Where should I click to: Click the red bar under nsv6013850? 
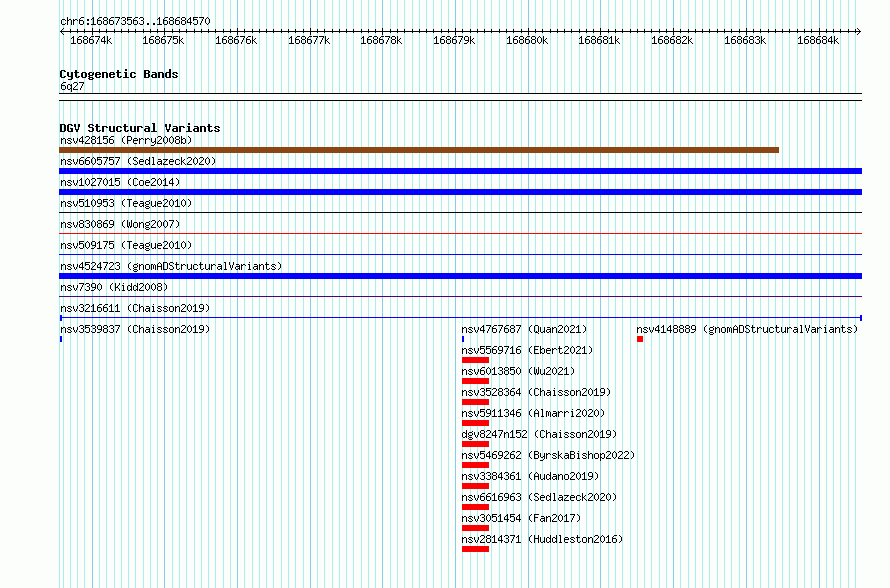coord(475,381)
